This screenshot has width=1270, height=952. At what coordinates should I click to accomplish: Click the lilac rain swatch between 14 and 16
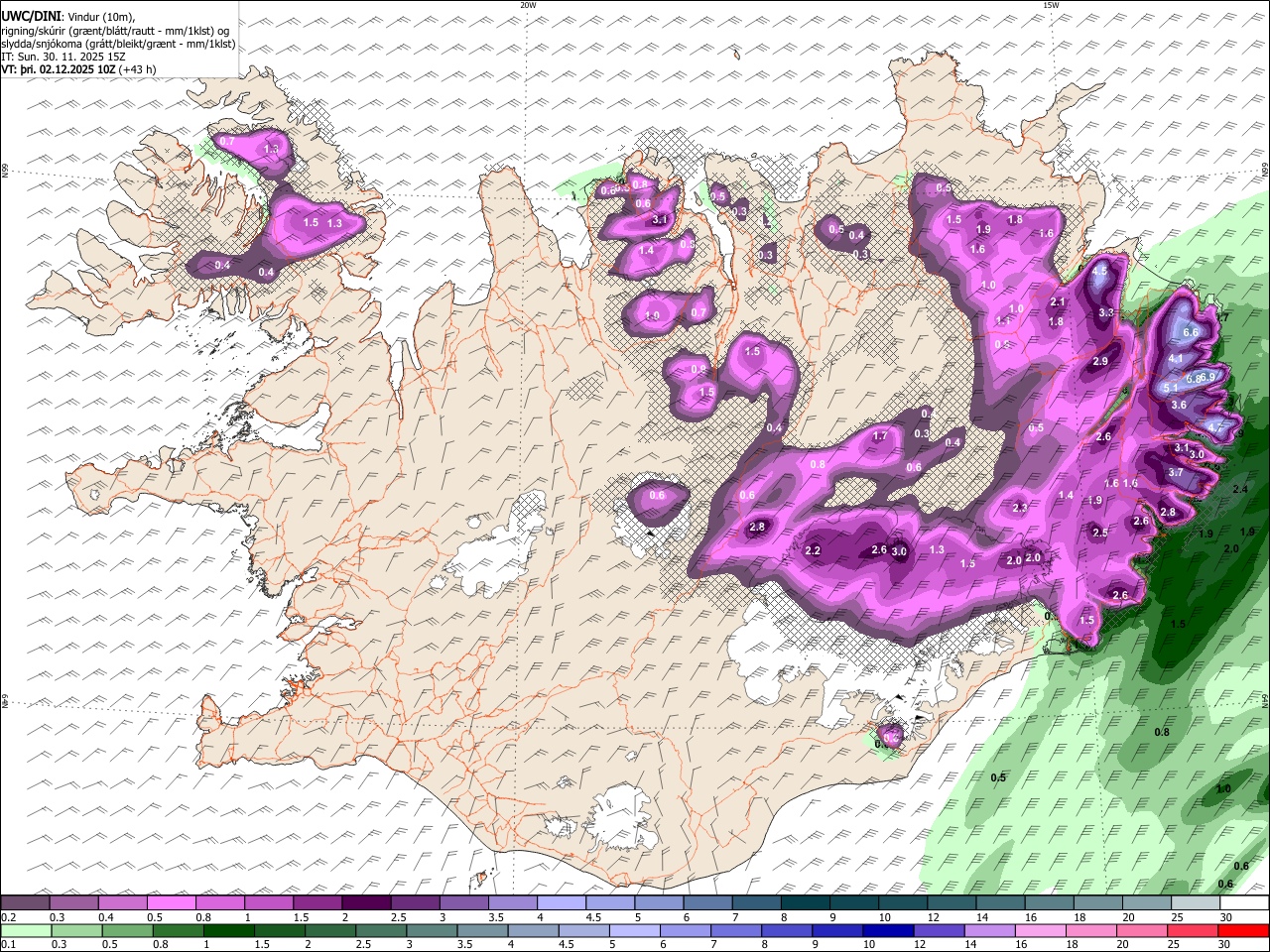click(x=988, y=930)
